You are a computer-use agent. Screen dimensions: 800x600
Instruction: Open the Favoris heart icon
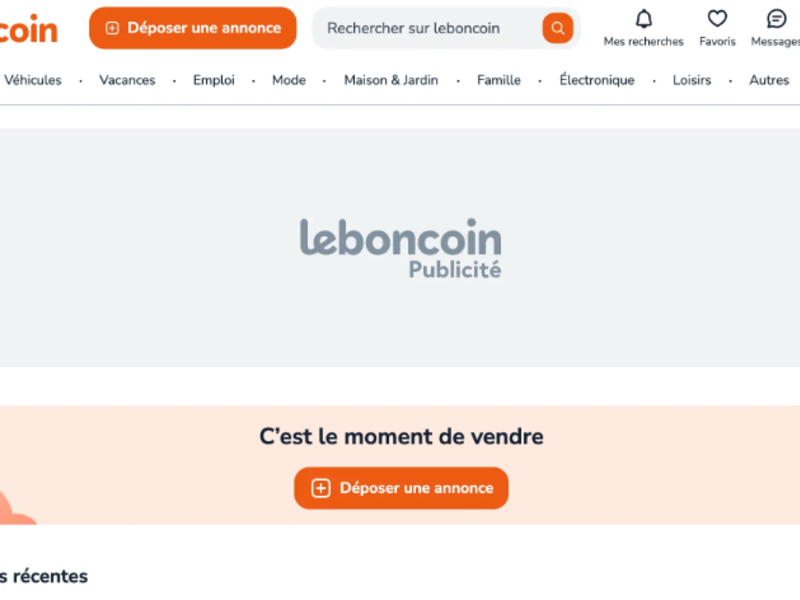click(717, 19)
